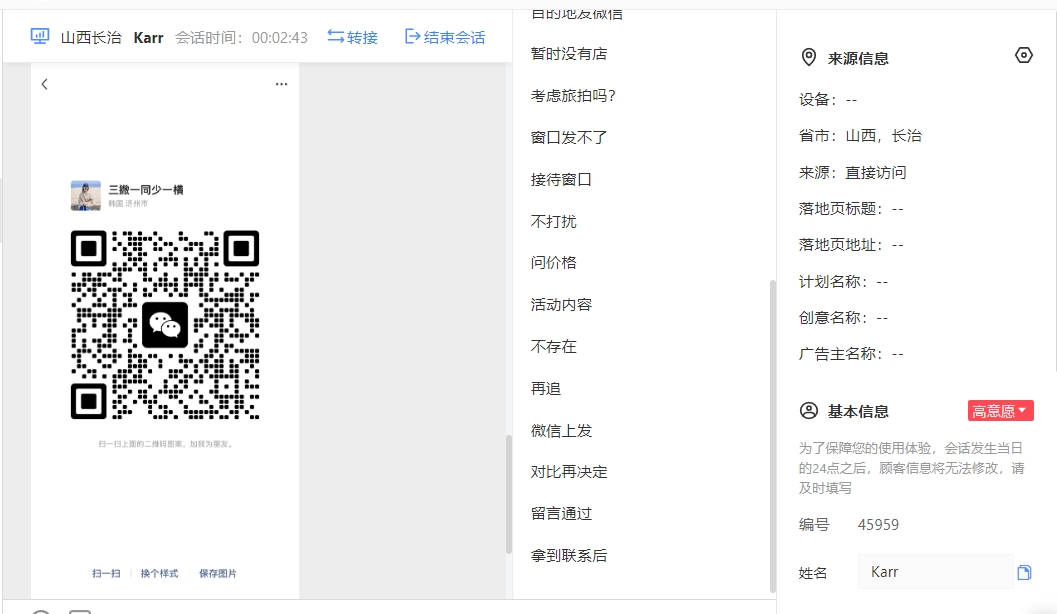Screen dimensions: 1057x614
Task: Click the 扫一扫 link under the QR code
Action: [x=107, y=574]
